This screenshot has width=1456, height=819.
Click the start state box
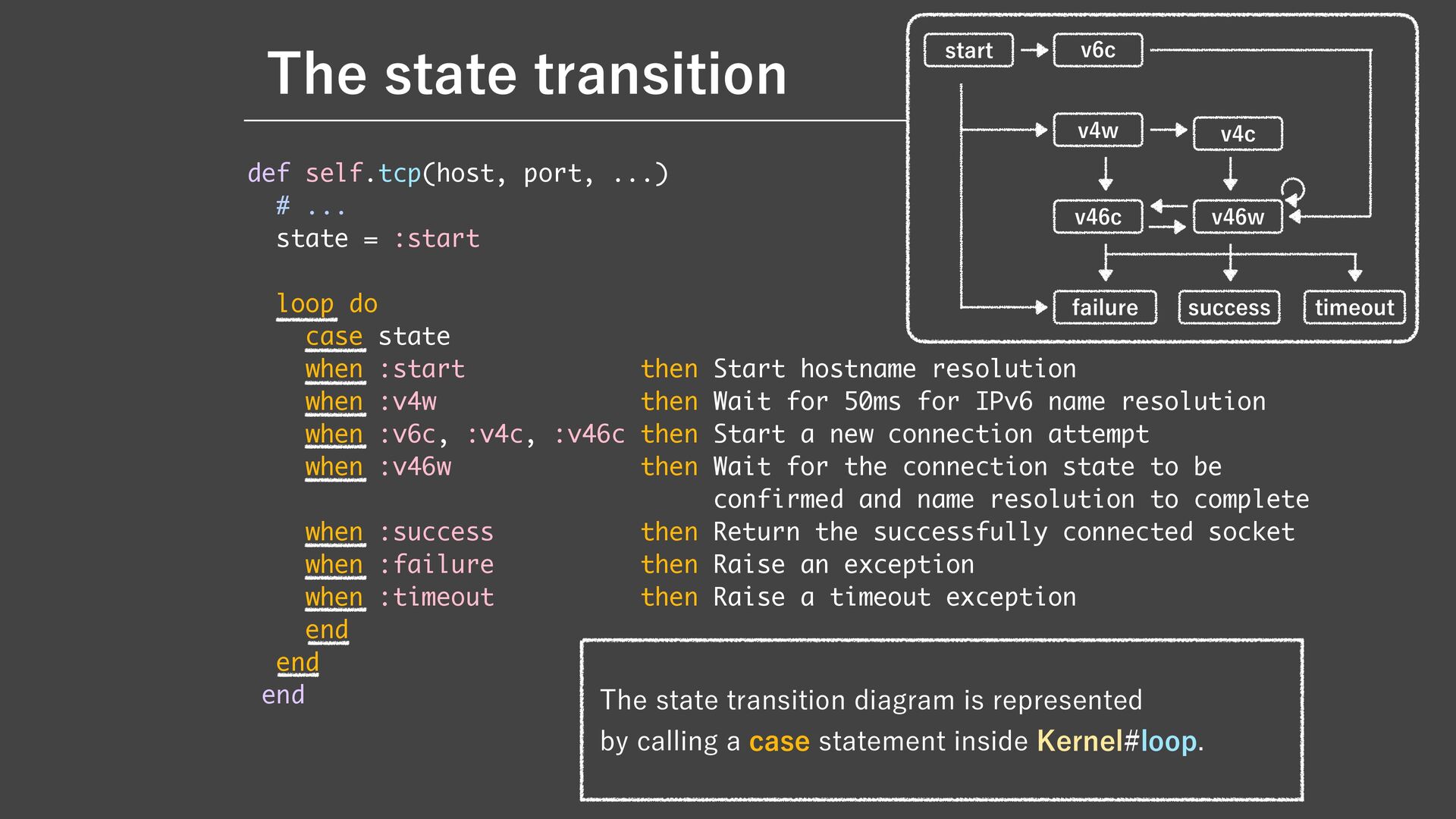(968, 51)
